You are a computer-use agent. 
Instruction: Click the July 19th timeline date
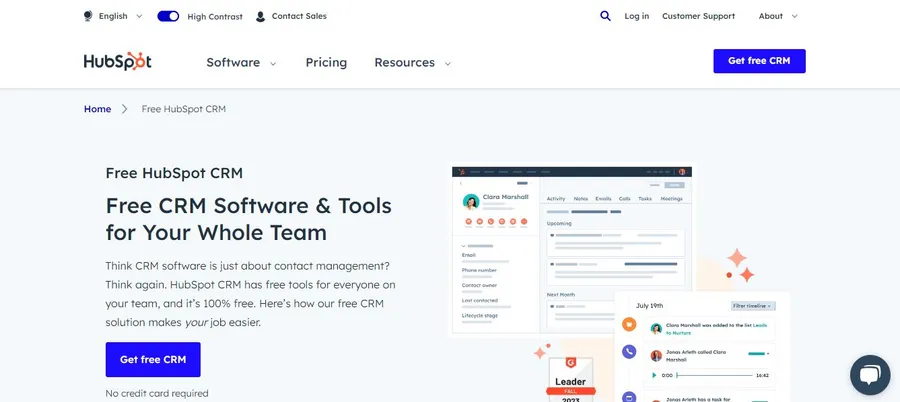pyautogui.click(x=649, y=306)
